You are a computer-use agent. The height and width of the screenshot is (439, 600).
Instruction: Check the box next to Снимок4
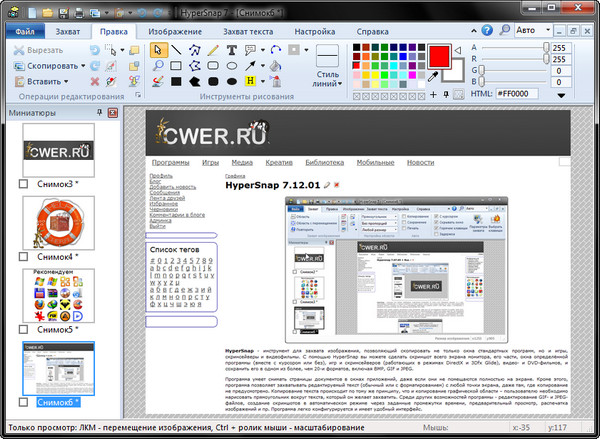[25, 257]
